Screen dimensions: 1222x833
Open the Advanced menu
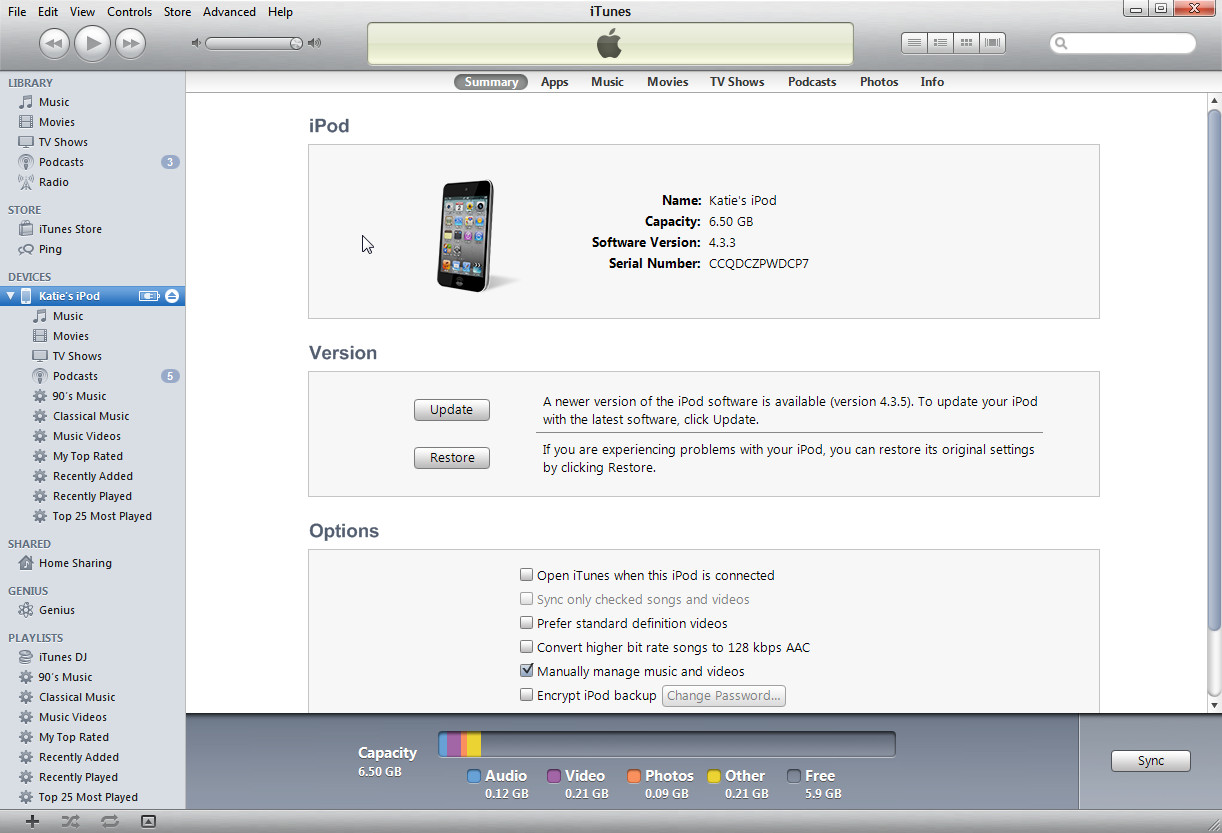pyautogui.click(x=229, y=11)
